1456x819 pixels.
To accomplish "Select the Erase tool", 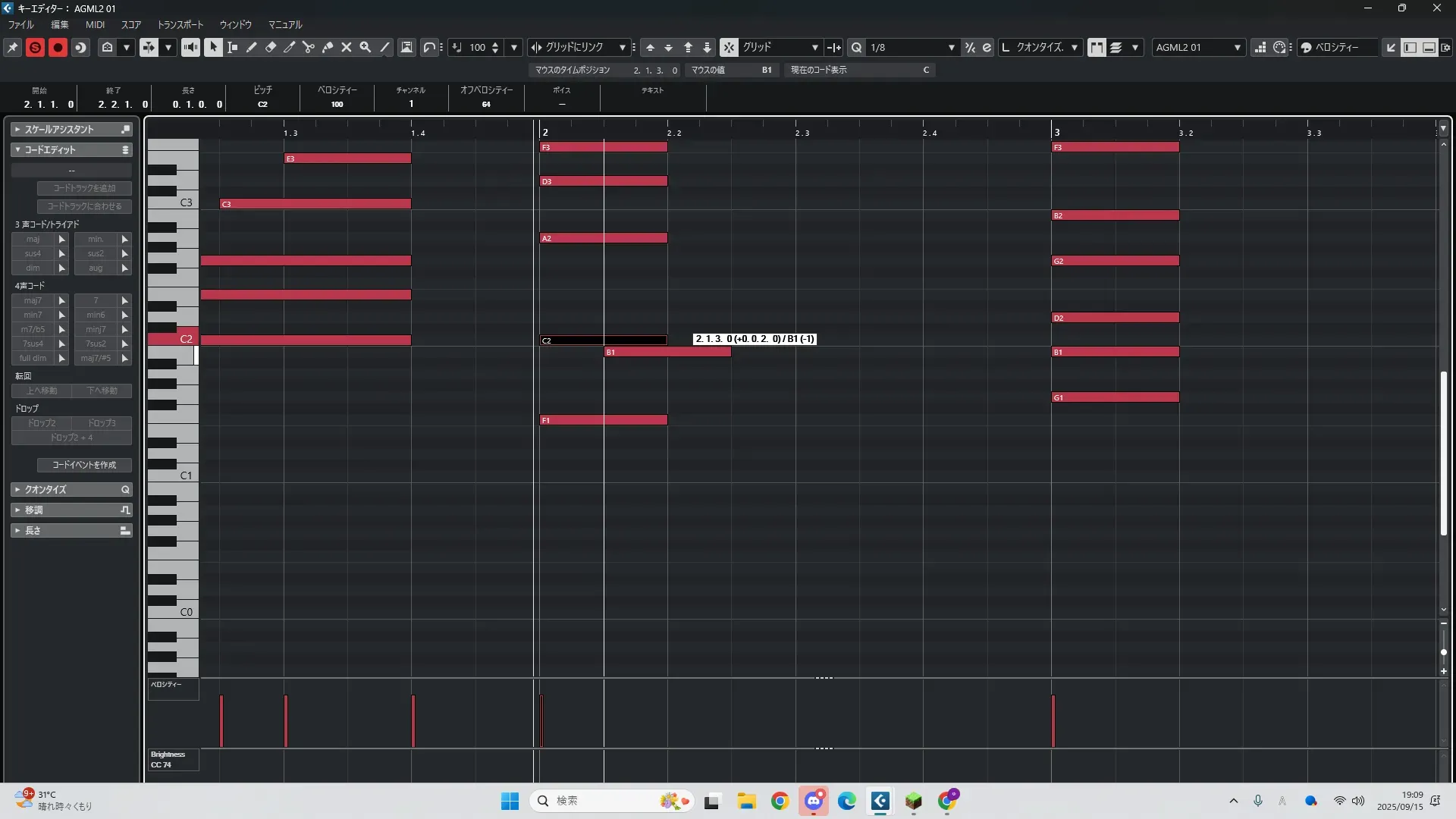I will tap(271, 47).
